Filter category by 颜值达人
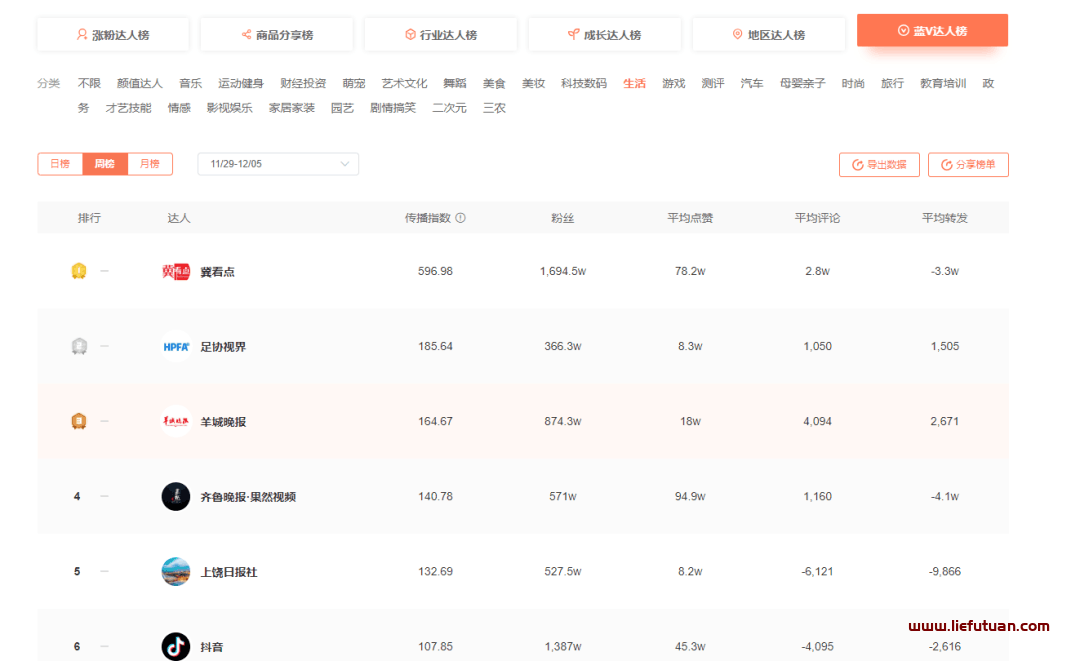Screen dimensions: 1080x661 click(x=140, y=83)
